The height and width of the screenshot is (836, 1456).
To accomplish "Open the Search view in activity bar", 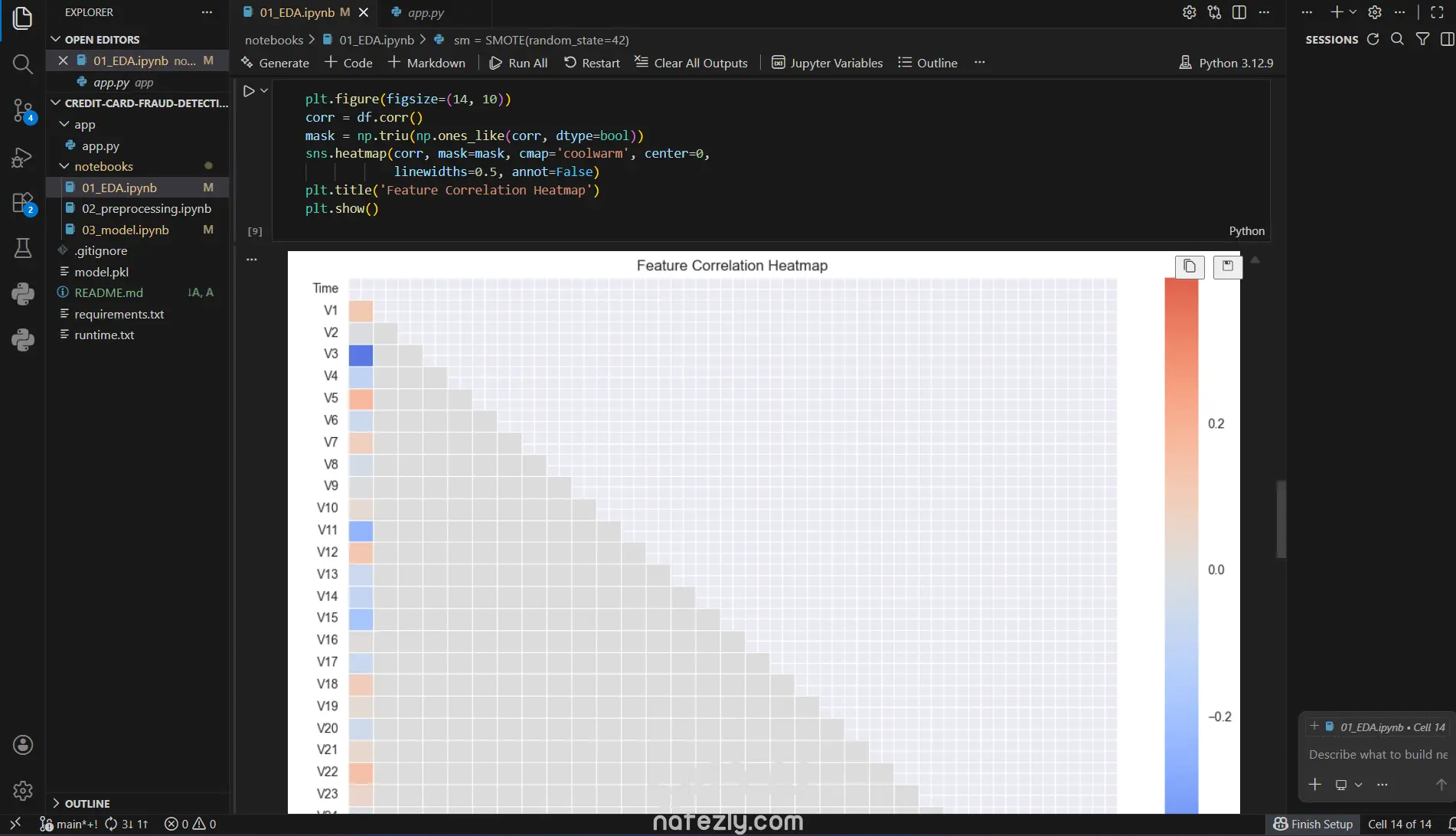I will coord(23,64).
